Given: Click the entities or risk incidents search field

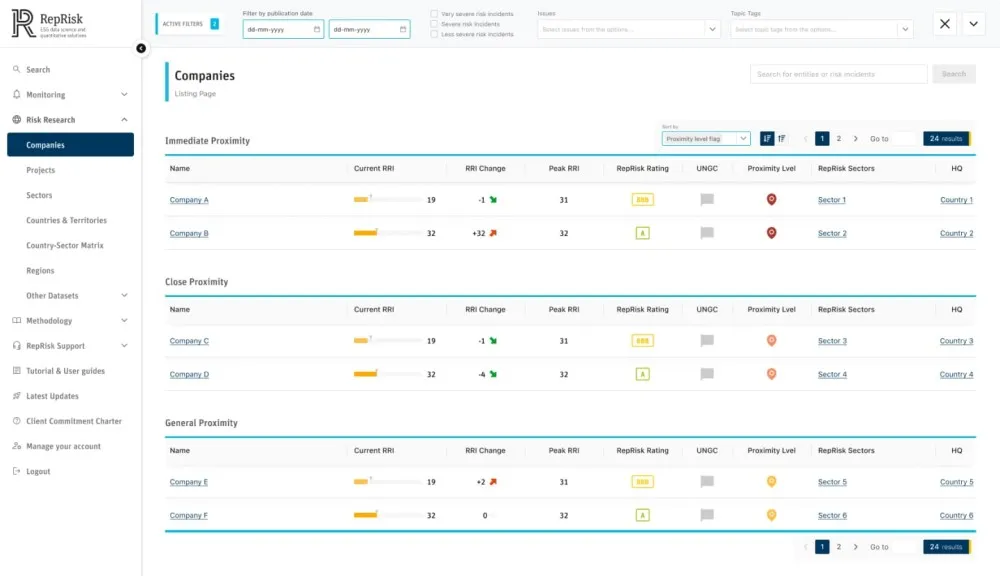Looking at the screenshot, I should tap(838, 74).
